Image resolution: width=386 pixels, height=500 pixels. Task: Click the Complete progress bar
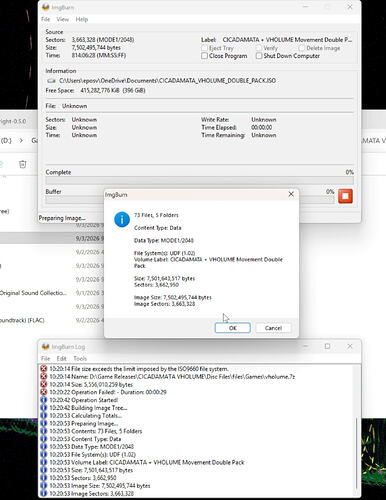tap(199, 180)
